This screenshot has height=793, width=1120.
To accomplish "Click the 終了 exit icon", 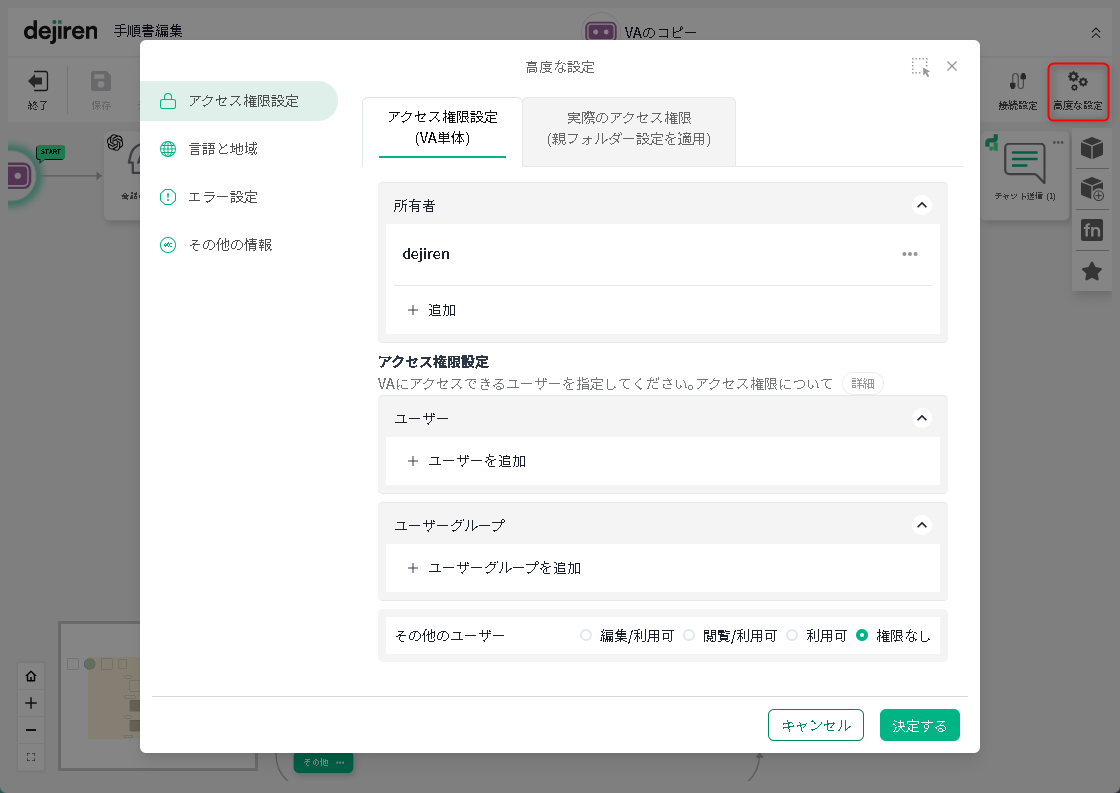I will (x=38, y=82).
